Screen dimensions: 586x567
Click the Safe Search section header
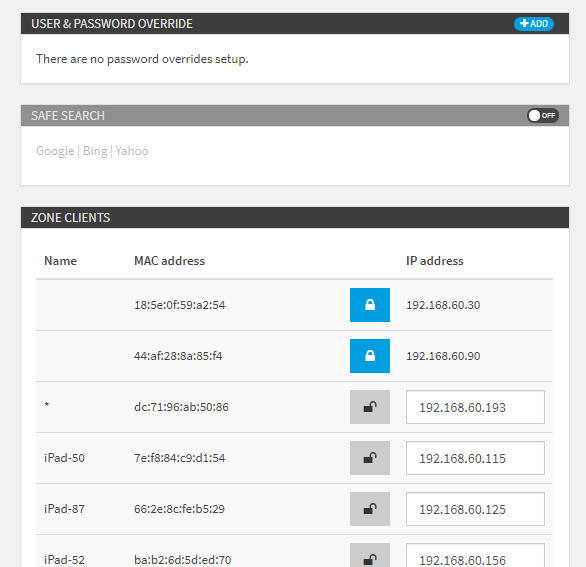[x=295, y=115]
